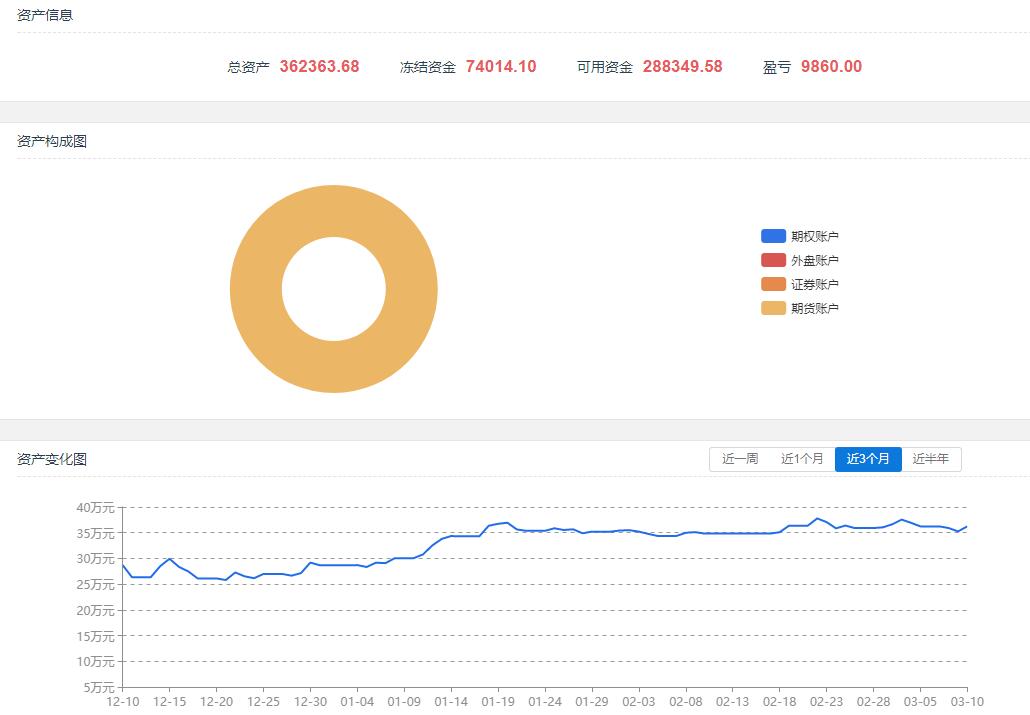Select the active 近3个月 tab
This screenshot has width=1030, height=715.
(x=868, y=459)
